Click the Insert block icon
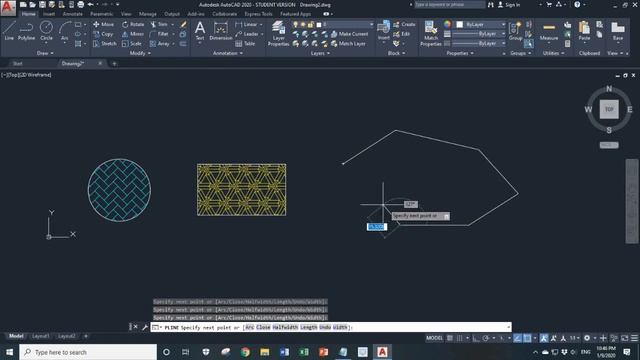Viewport: 640px width, 360px height. [x=384, y=31]
